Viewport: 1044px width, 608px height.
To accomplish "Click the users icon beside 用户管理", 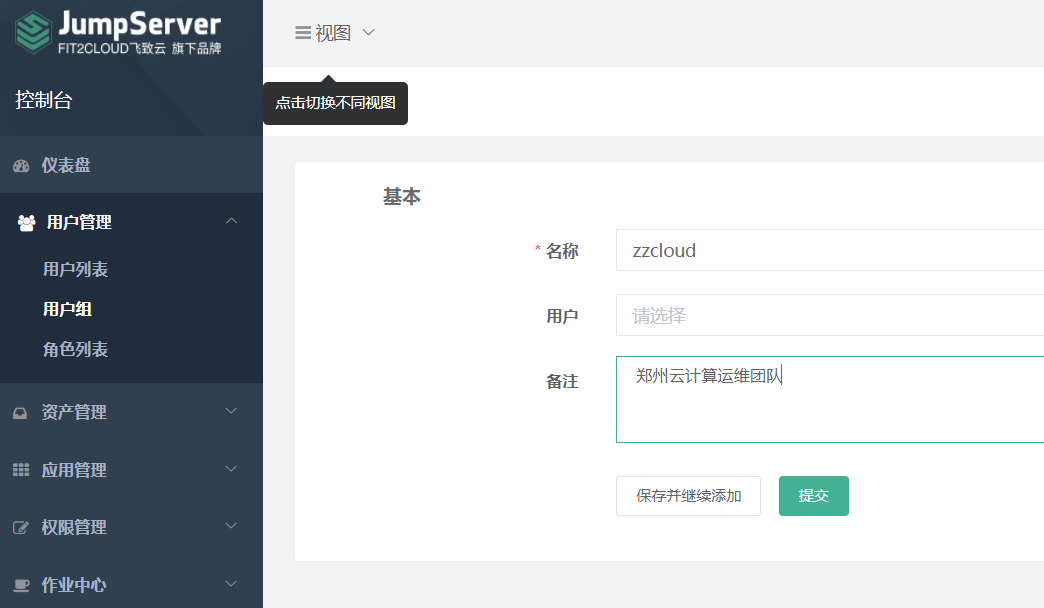I will click(27, 223).
